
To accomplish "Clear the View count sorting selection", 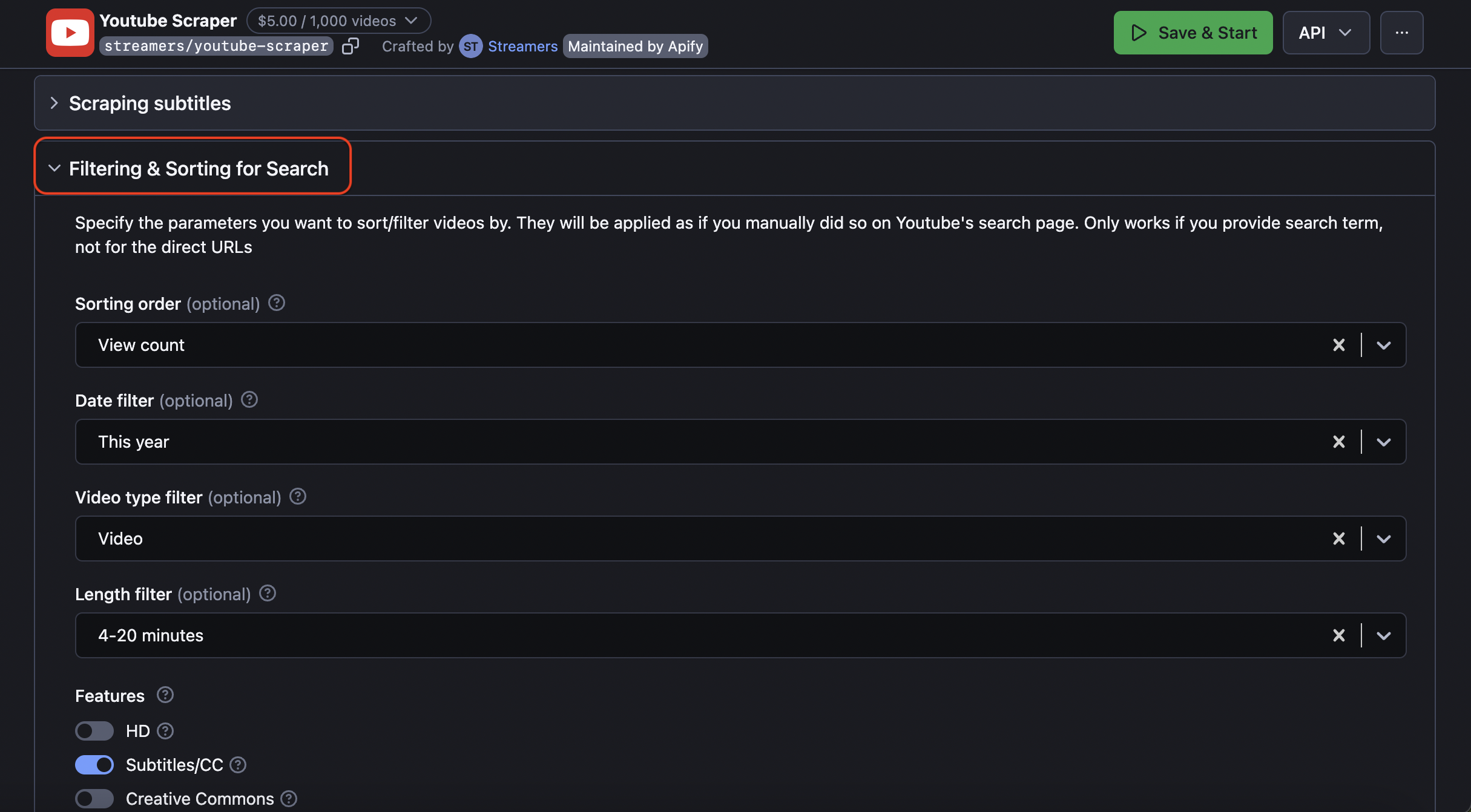I will pyautogui.click(x=1339, y=345).
